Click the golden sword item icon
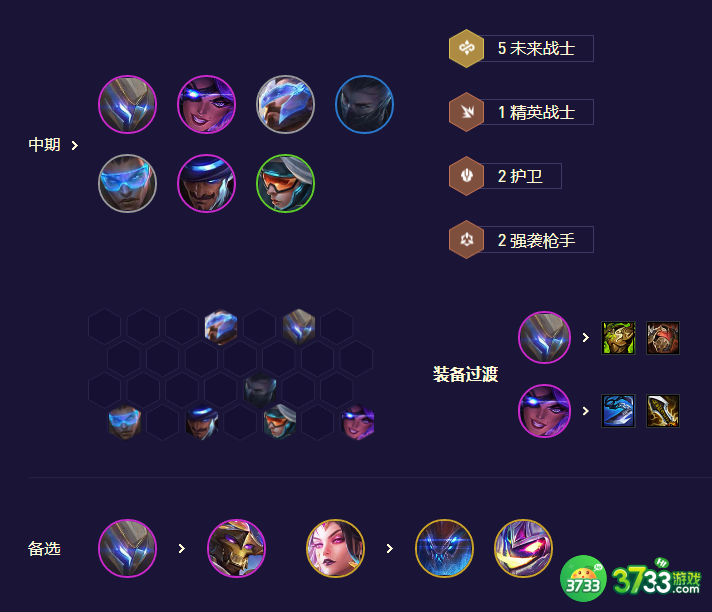 663,411
